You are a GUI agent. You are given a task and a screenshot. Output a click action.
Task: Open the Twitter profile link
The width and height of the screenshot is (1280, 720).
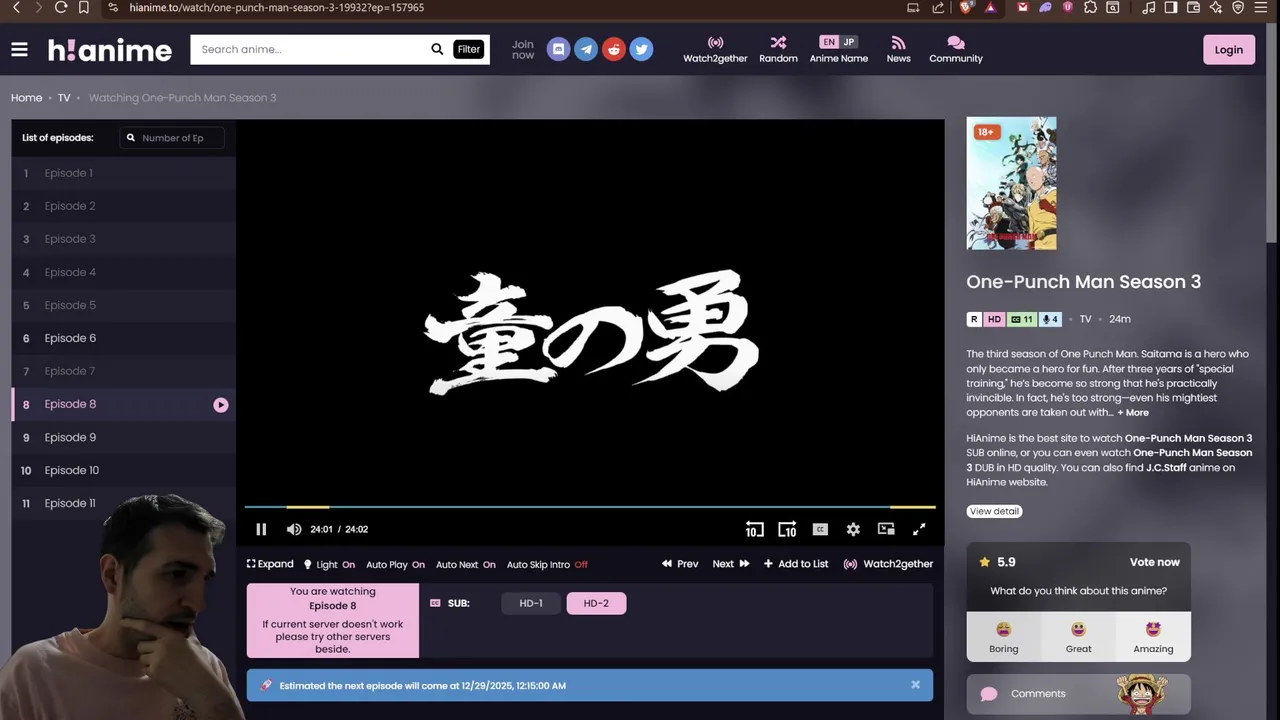[x=642, y=49]
